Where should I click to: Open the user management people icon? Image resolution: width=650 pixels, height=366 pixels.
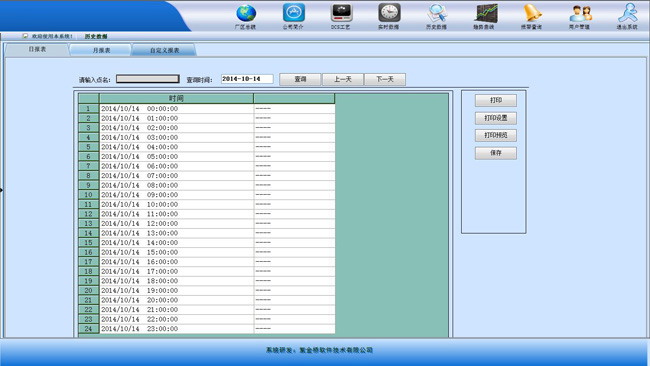tap(580, 14)
